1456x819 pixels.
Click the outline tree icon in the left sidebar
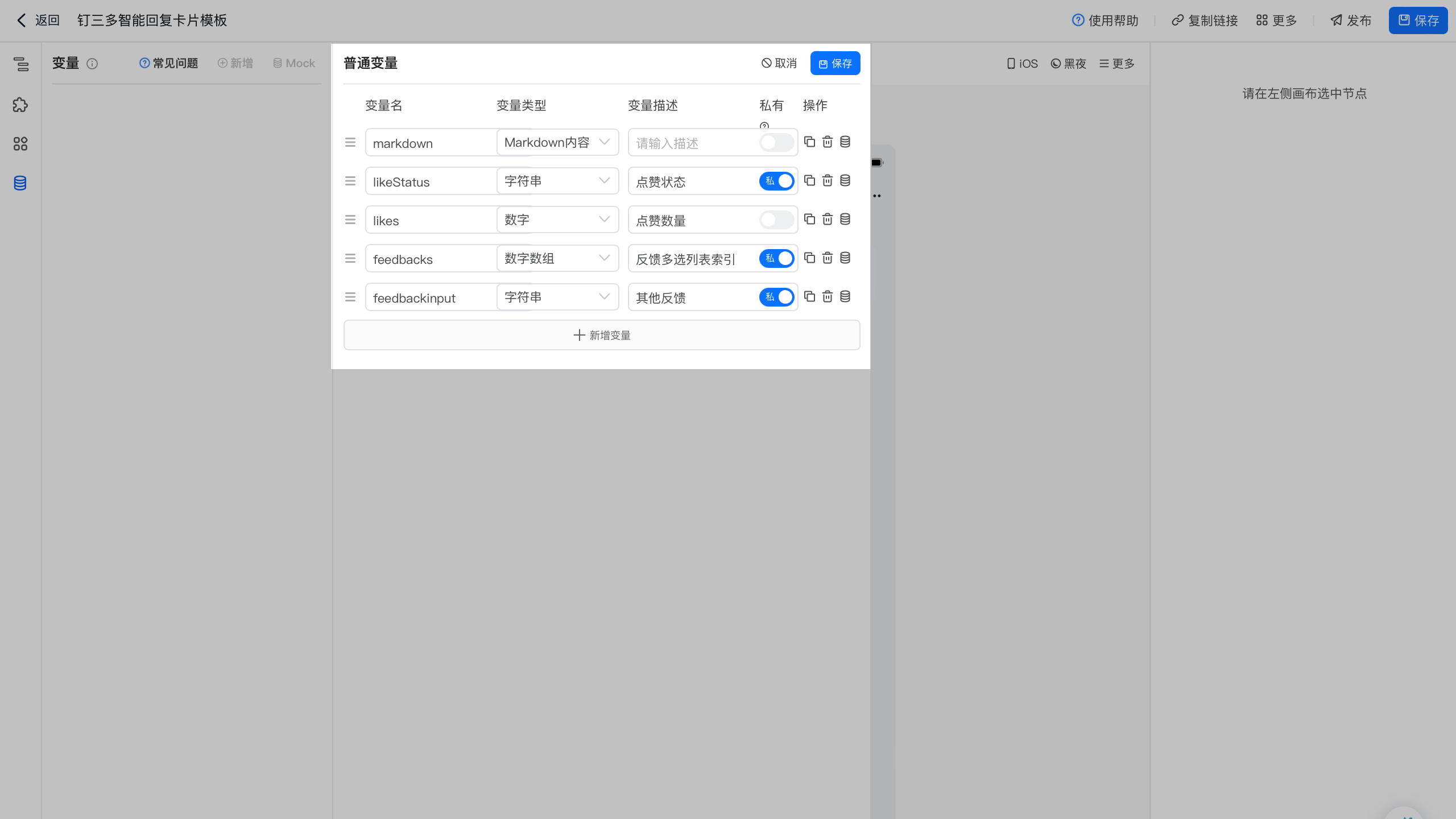pos(20,64)
